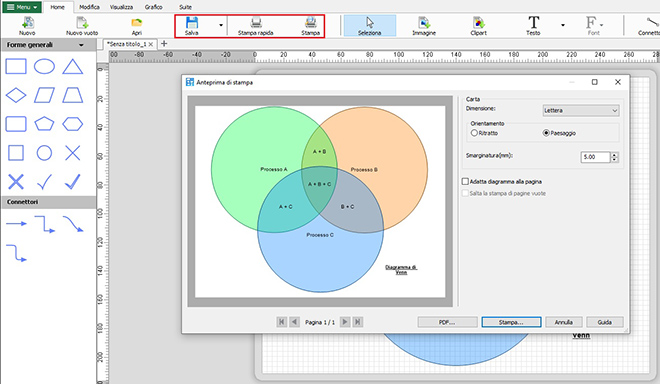The image size is (660, 384).
Task: Click the Stampa... button in the dialog
Action: (x=511, y=322)
